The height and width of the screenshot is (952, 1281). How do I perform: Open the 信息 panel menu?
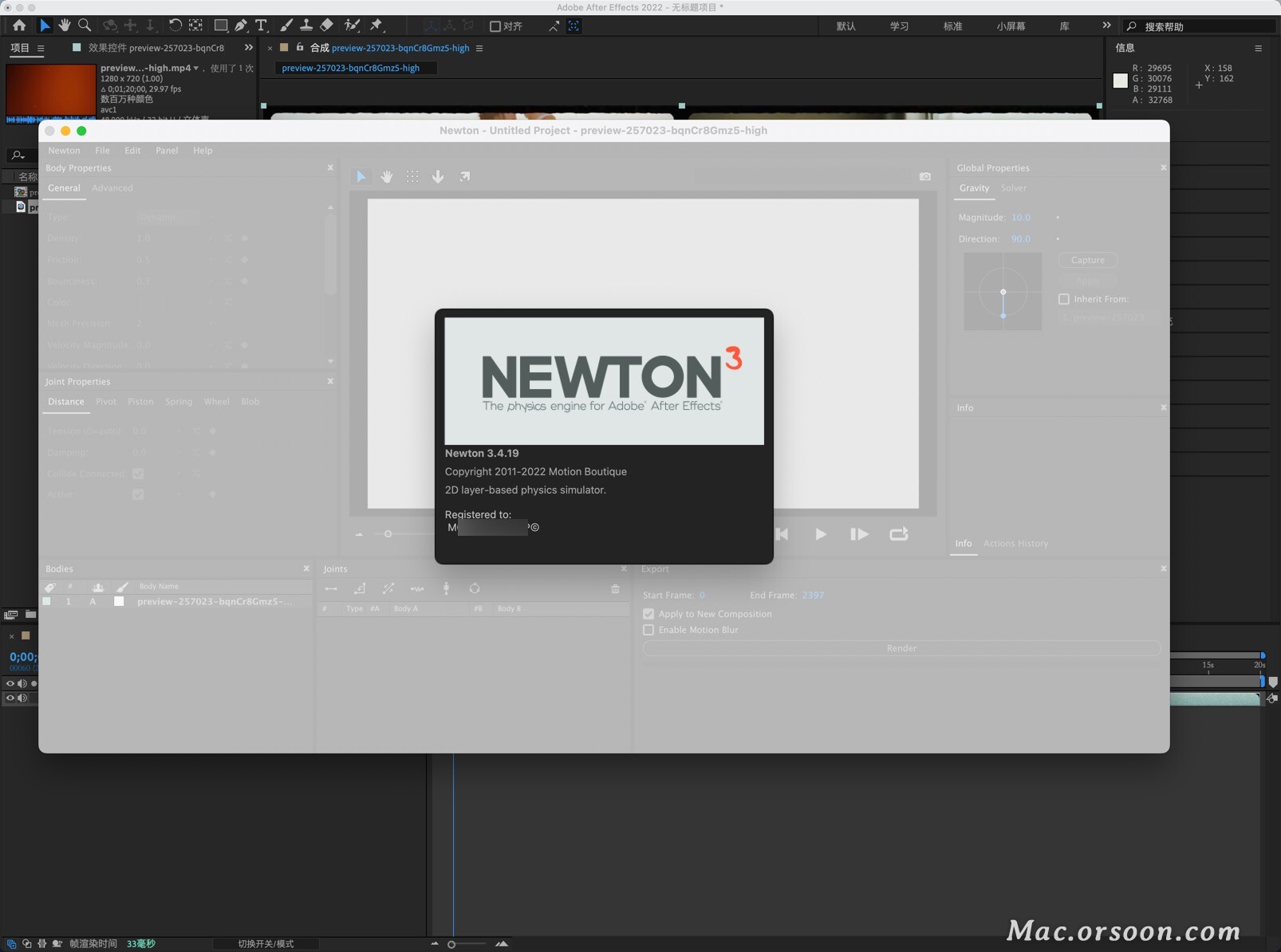click(1258, 48)
